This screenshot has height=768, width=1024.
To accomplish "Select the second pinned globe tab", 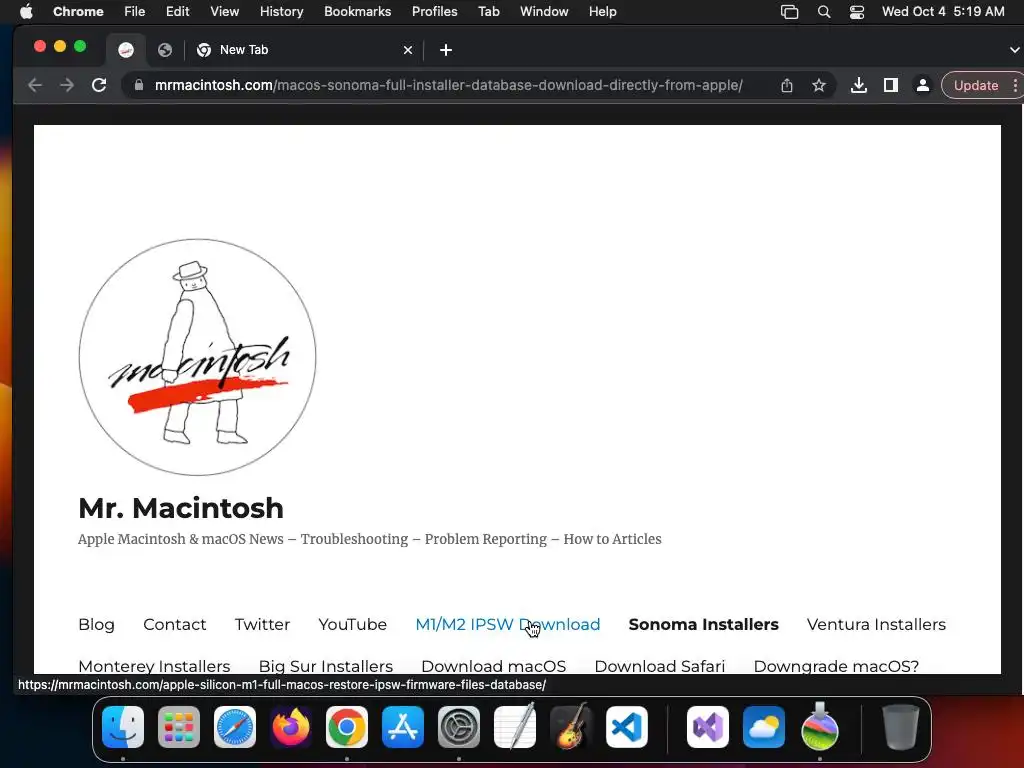I will tap(165, 50).
